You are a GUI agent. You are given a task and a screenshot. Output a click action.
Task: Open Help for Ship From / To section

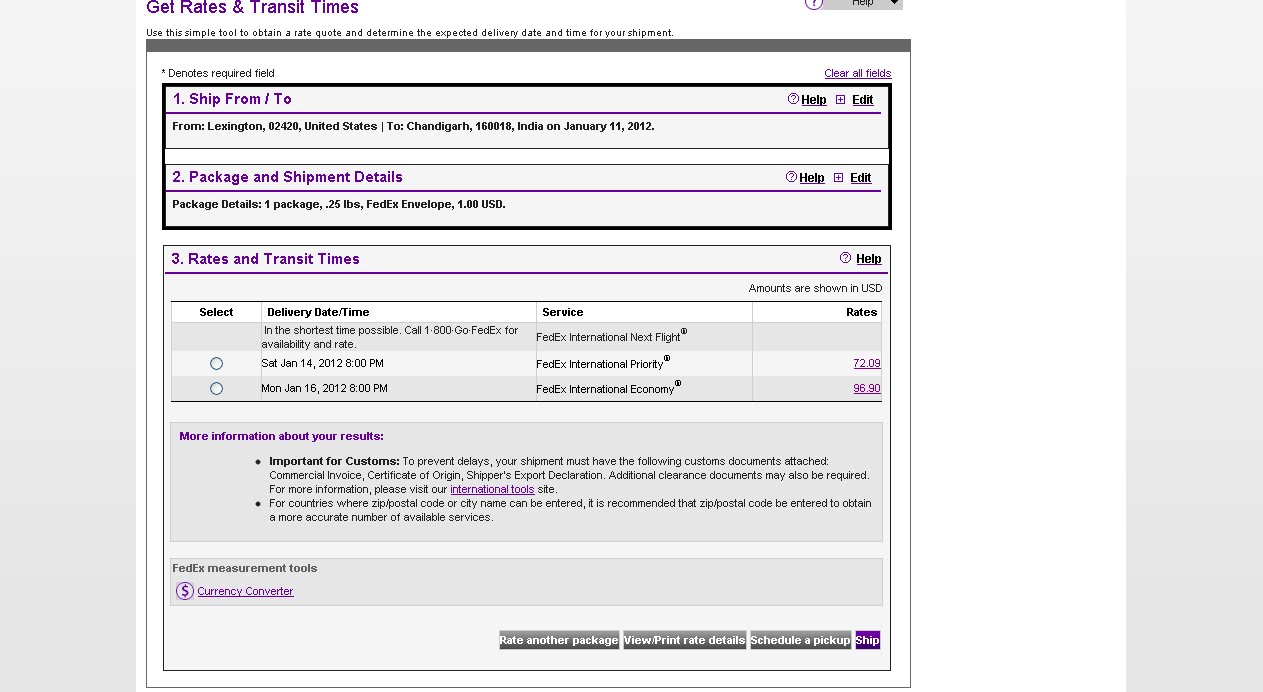coord(814,100)
